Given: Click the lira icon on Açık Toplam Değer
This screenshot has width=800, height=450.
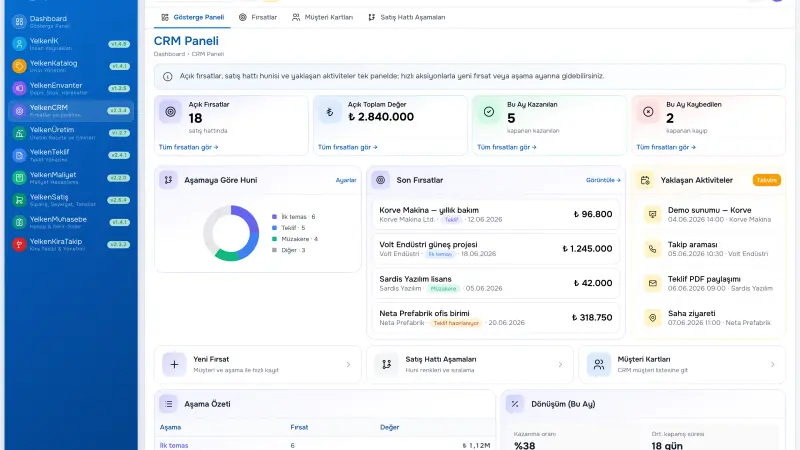Looking at the screenshot, I should [x=330, y=112].
